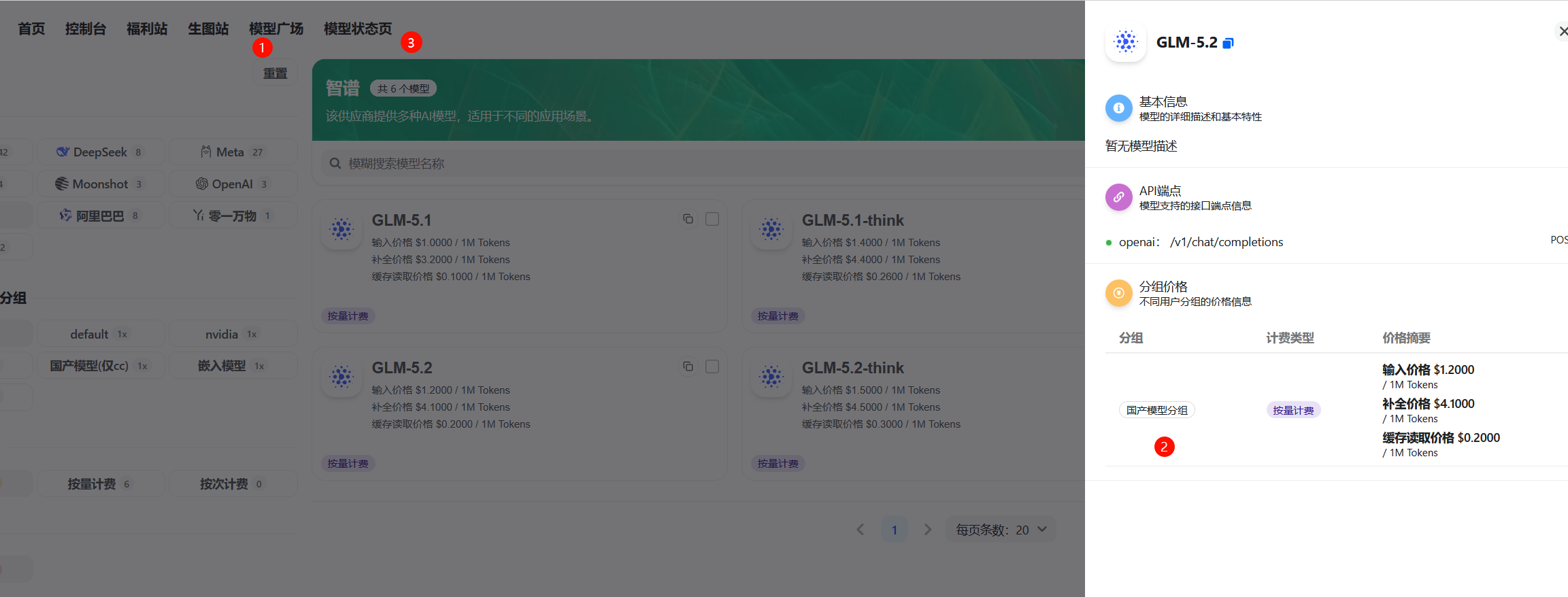Viewport: 1568px width, 597px height.
Task: Copy the GLM-5.2 model name in side panel
Action: (1228, 43)
